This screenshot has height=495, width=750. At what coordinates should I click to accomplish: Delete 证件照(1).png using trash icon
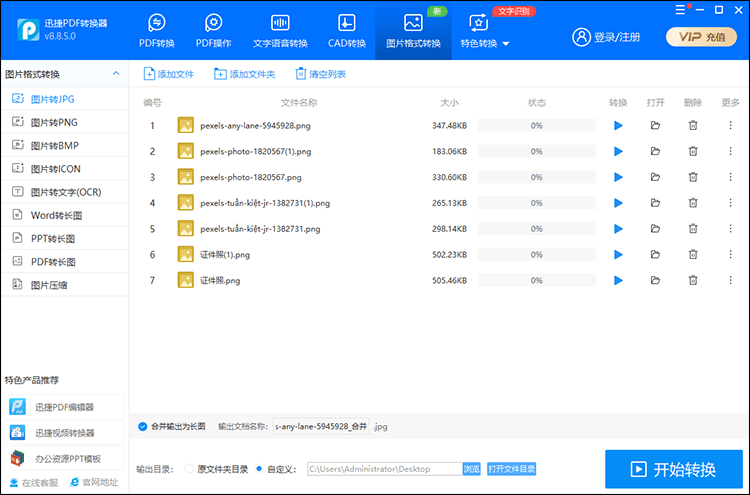693,255
